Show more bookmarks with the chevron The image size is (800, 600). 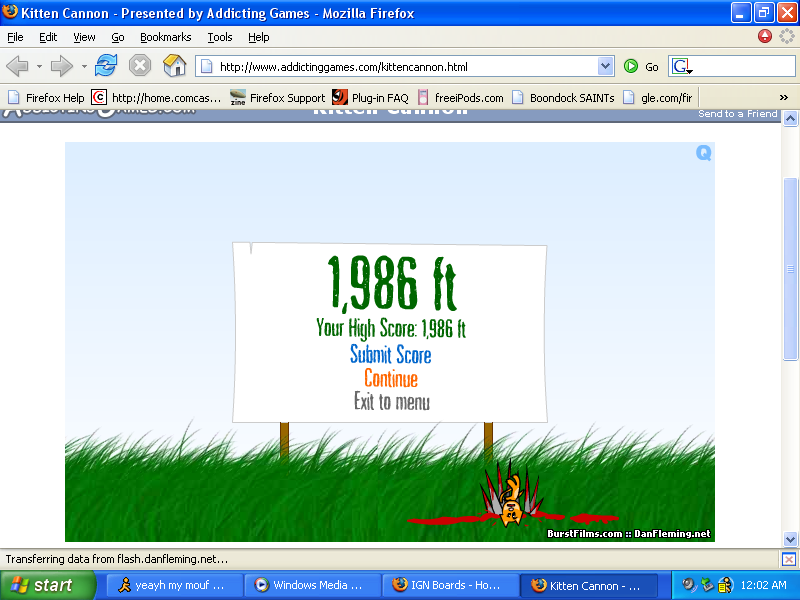point(784,97)
